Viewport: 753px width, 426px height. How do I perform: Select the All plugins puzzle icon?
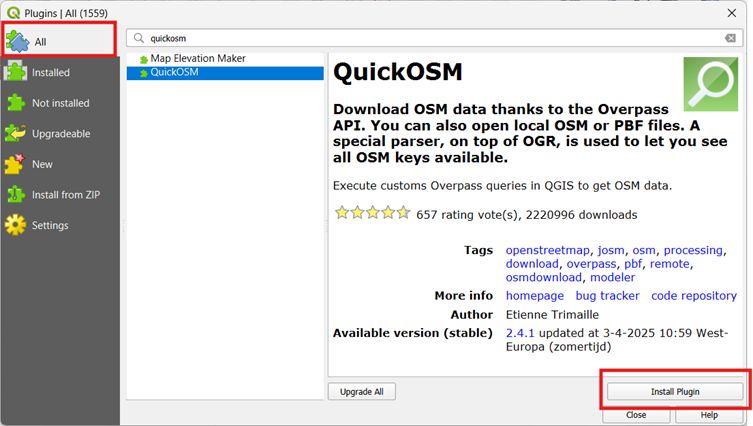17,41
